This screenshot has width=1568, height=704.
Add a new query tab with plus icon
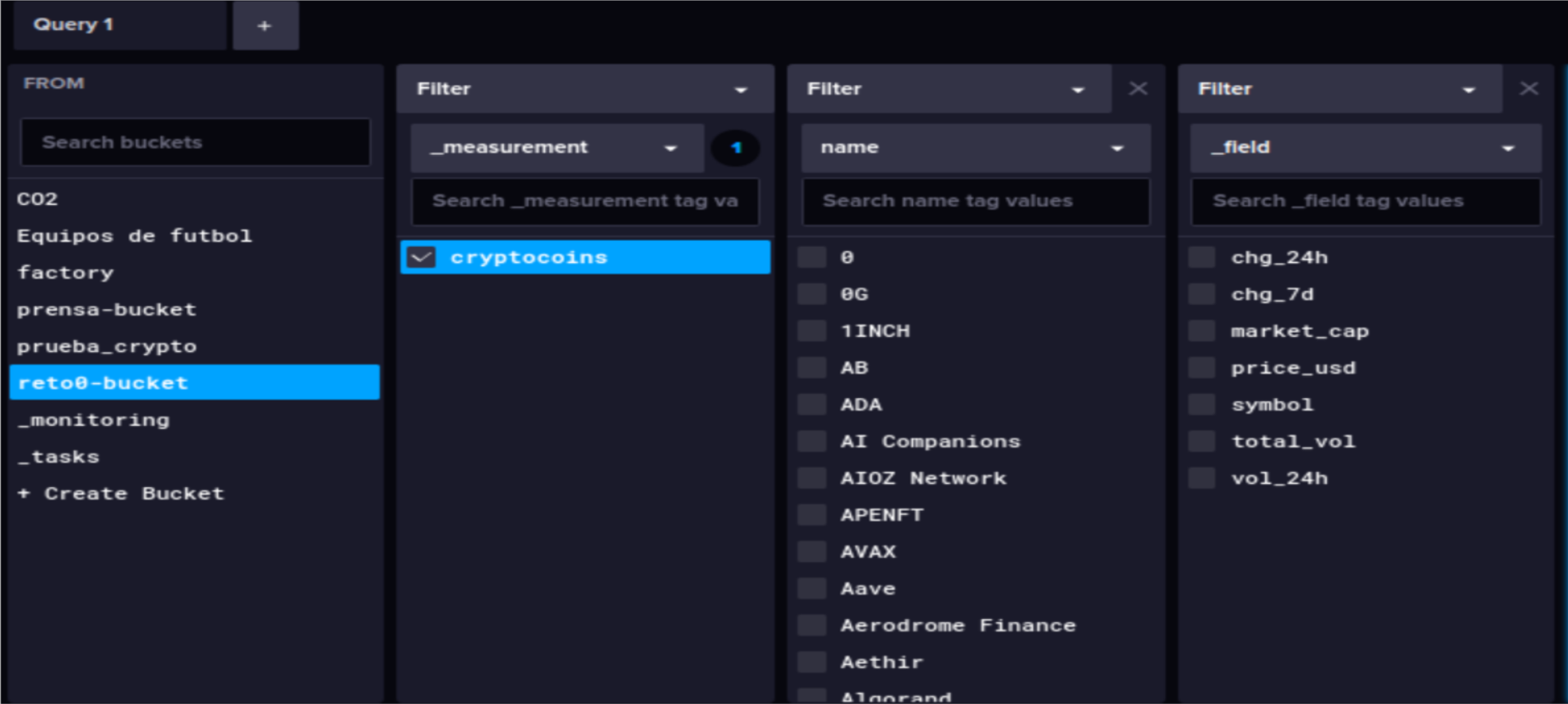265,26
